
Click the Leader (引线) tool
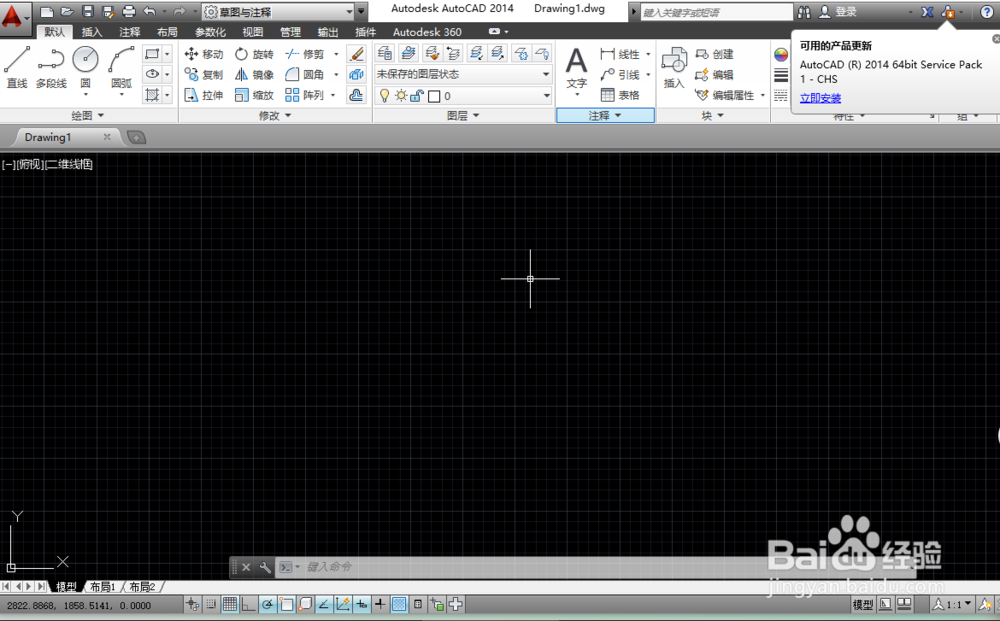pyautogui.click(x=620, y=75)
